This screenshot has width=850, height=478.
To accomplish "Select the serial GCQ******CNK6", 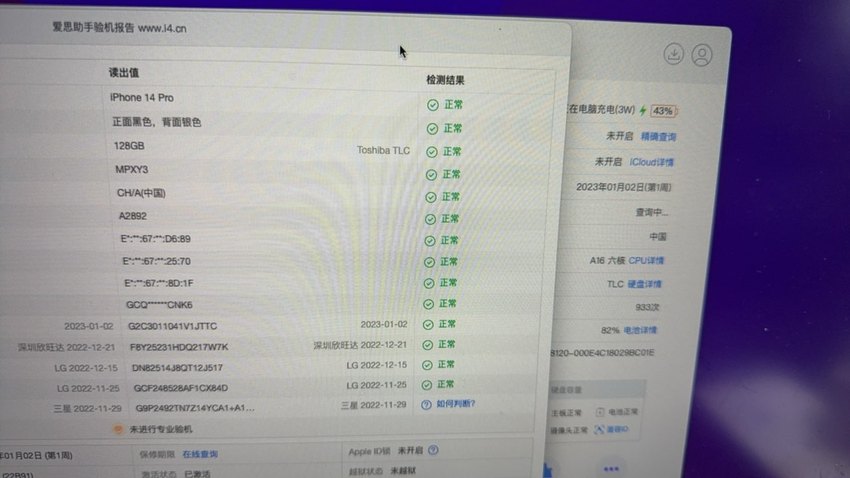I will click(x=159, y=305).
